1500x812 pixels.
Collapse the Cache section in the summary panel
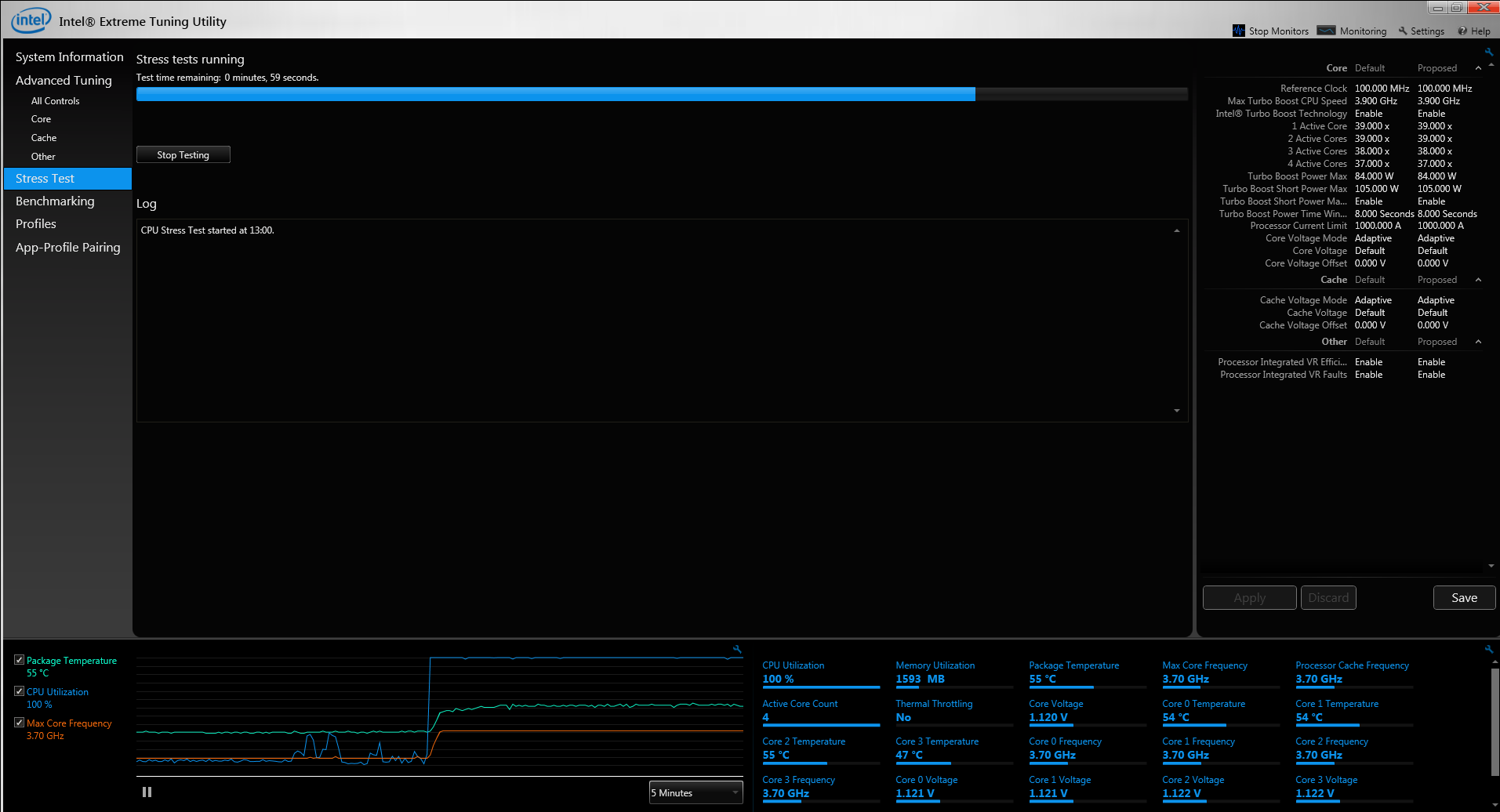1478,280
